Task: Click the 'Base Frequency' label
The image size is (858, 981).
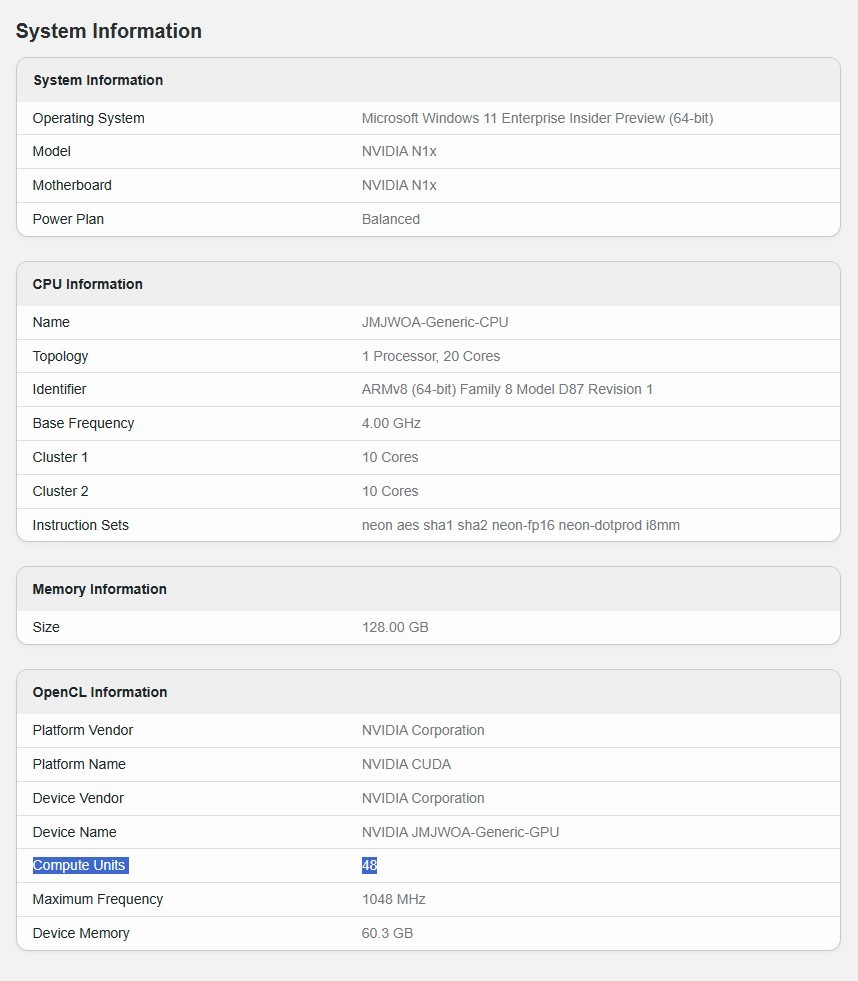Action: [83, 424]
